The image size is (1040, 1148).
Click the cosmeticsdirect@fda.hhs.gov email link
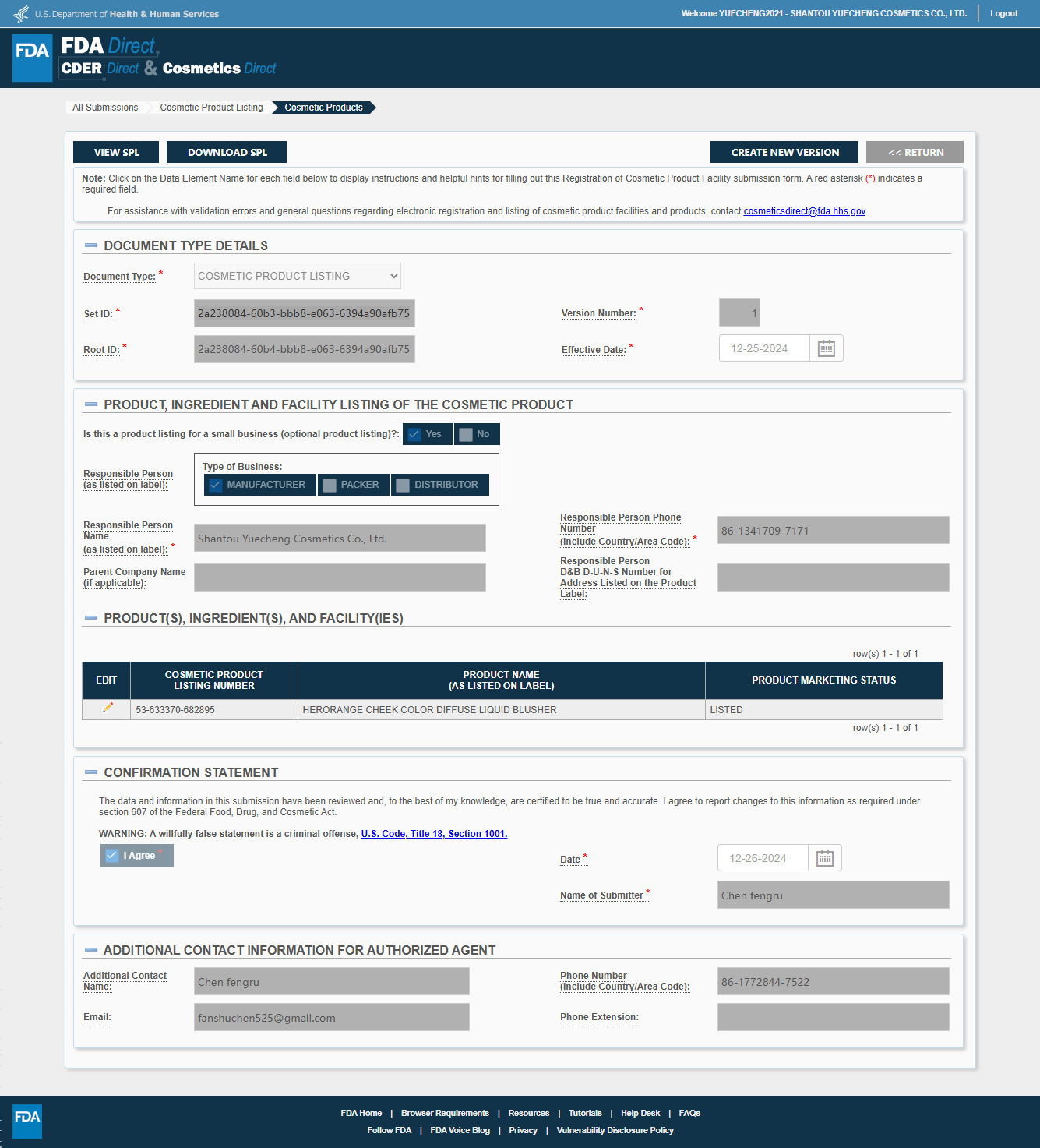point(804,211)
